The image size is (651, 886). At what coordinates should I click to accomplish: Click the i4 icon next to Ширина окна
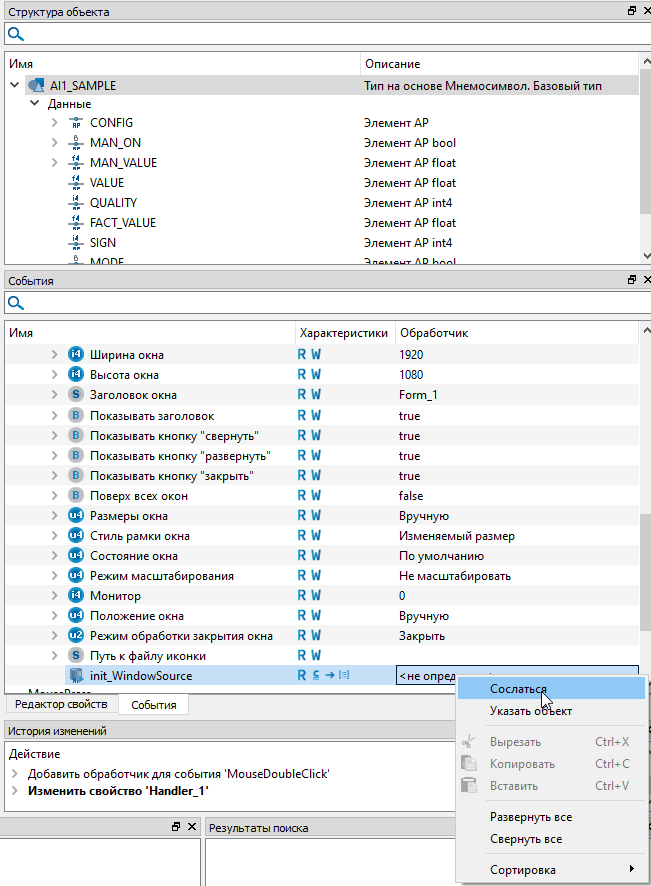(x=76, y=355)
